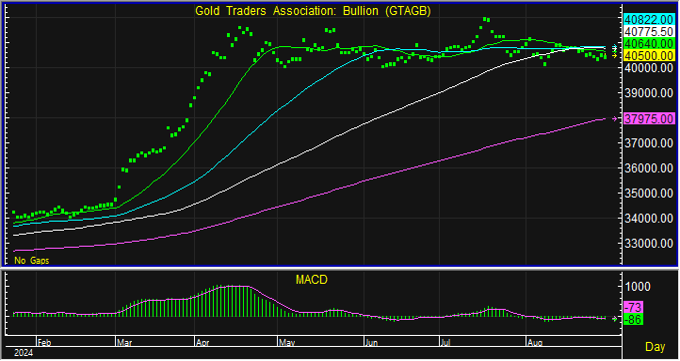Viewport: 680px width, 361px height.
Task: Click the 37000.00 price axis label
Action: [x=649, y=143]
